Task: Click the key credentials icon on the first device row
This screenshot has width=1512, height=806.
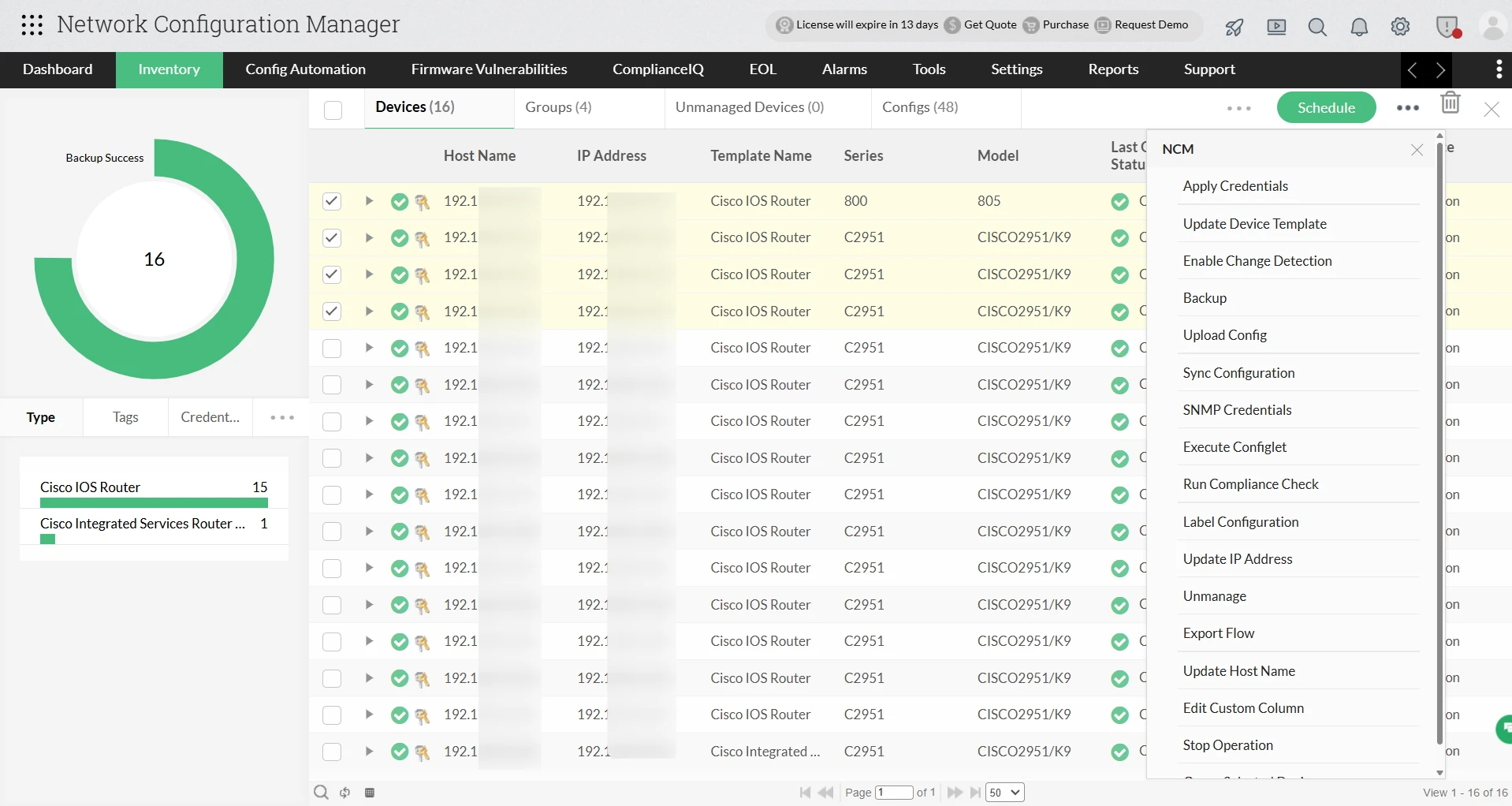Action: [423, 202]
